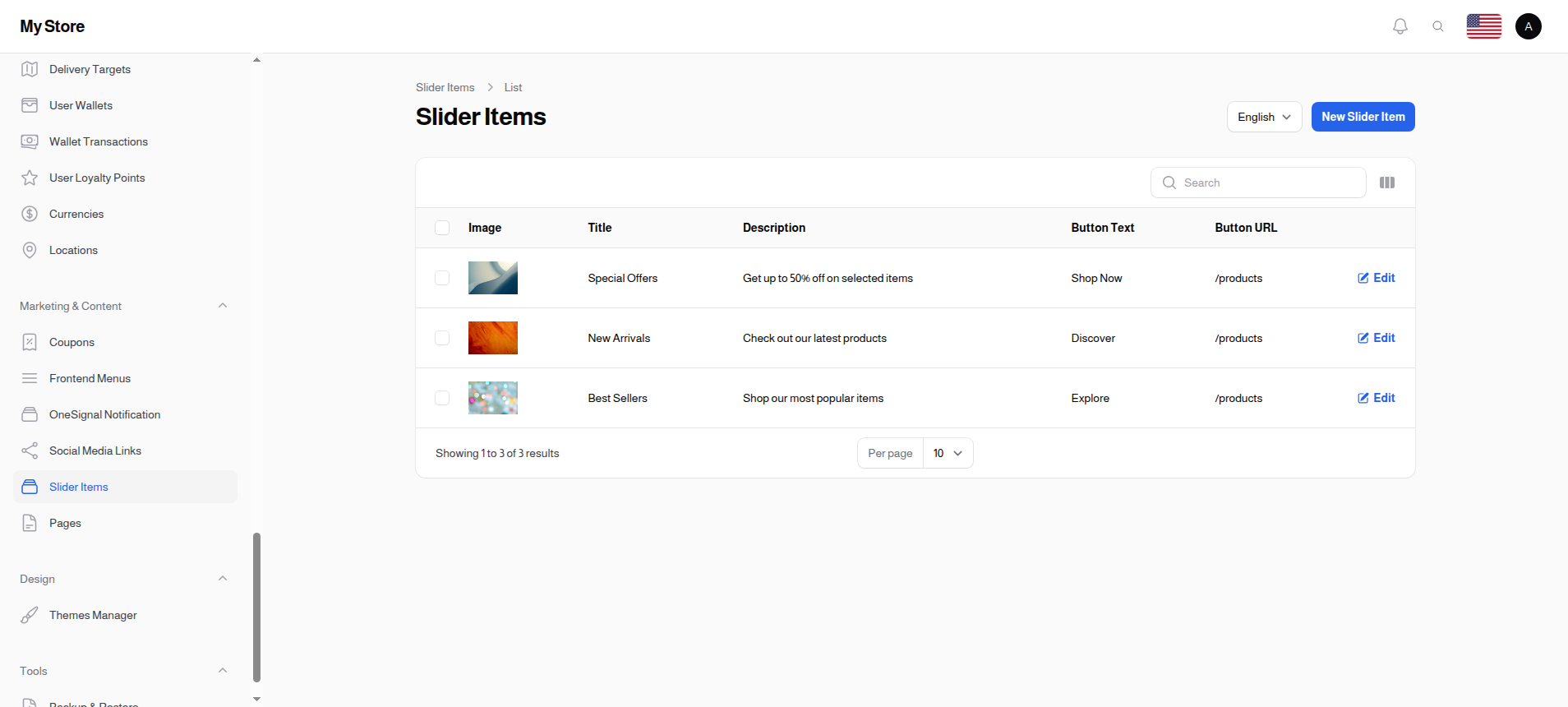Click the edit pencil icon for Special Offers
Image resolution: width=1568 pixels, height=707 pixels.
pyautogui.click(x=1363, y=278)
